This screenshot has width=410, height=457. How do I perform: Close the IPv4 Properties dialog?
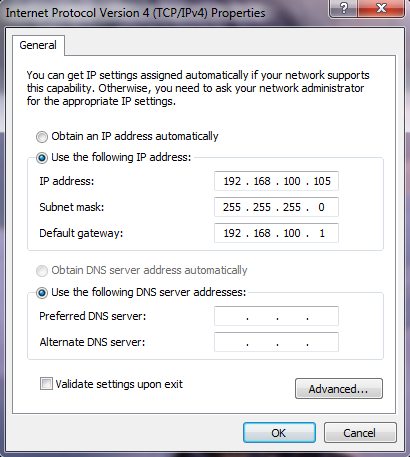click(x=381, y=7)
